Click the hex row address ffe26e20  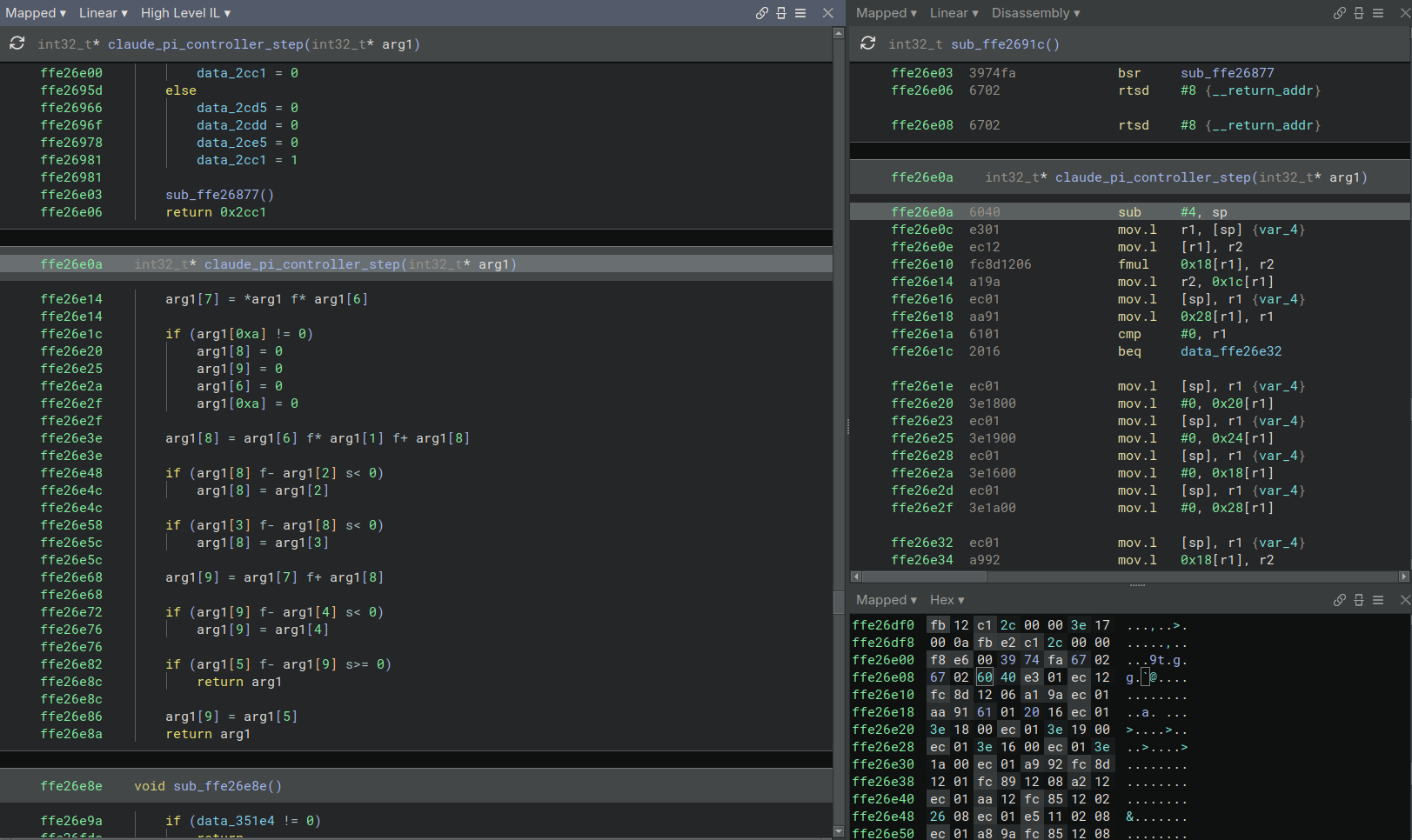pyautogui.click(x=883, y=730)
